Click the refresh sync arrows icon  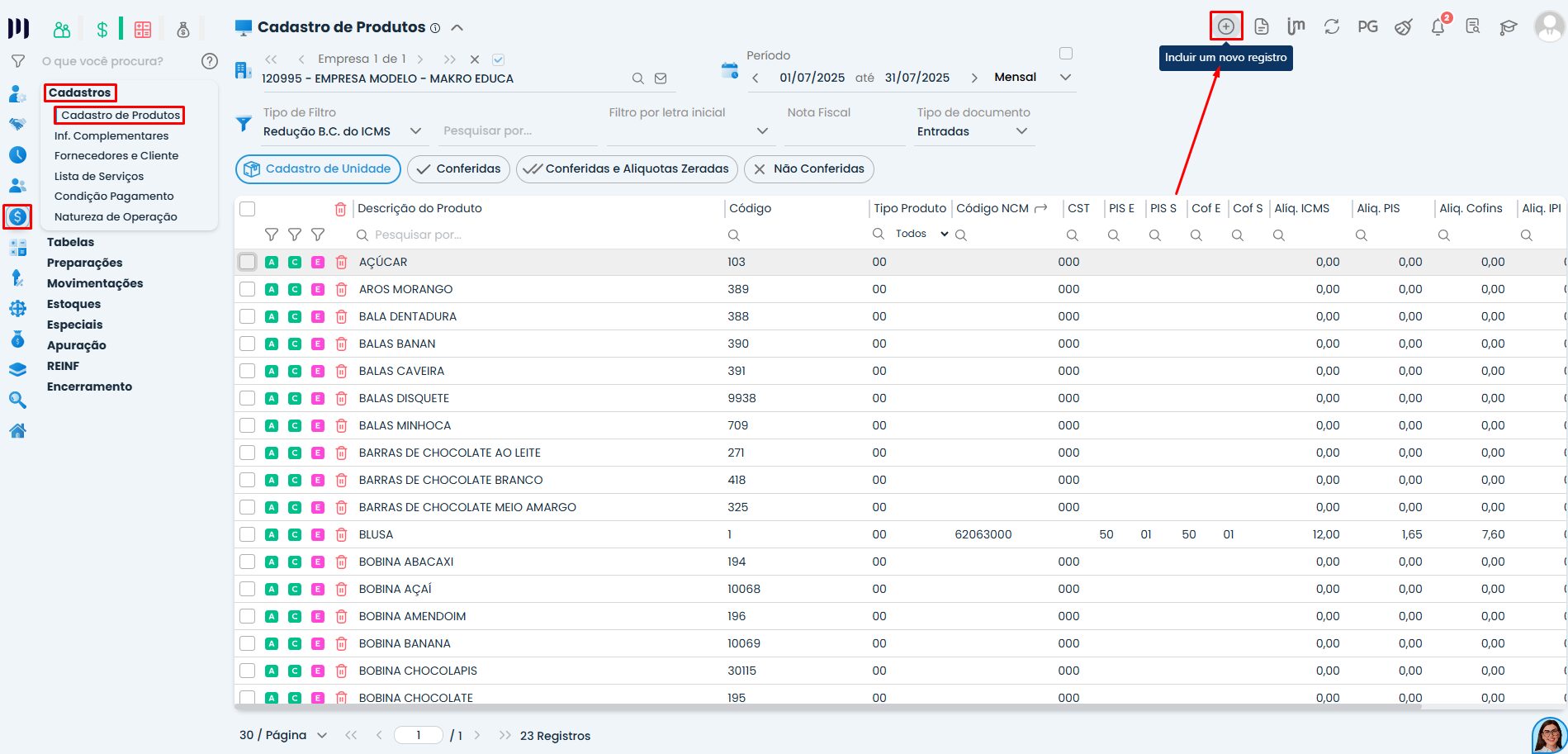(1331, 27)
